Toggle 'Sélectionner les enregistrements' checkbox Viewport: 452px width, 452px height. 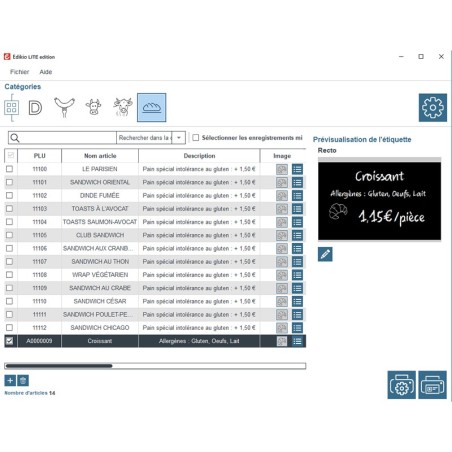(196, 138)
